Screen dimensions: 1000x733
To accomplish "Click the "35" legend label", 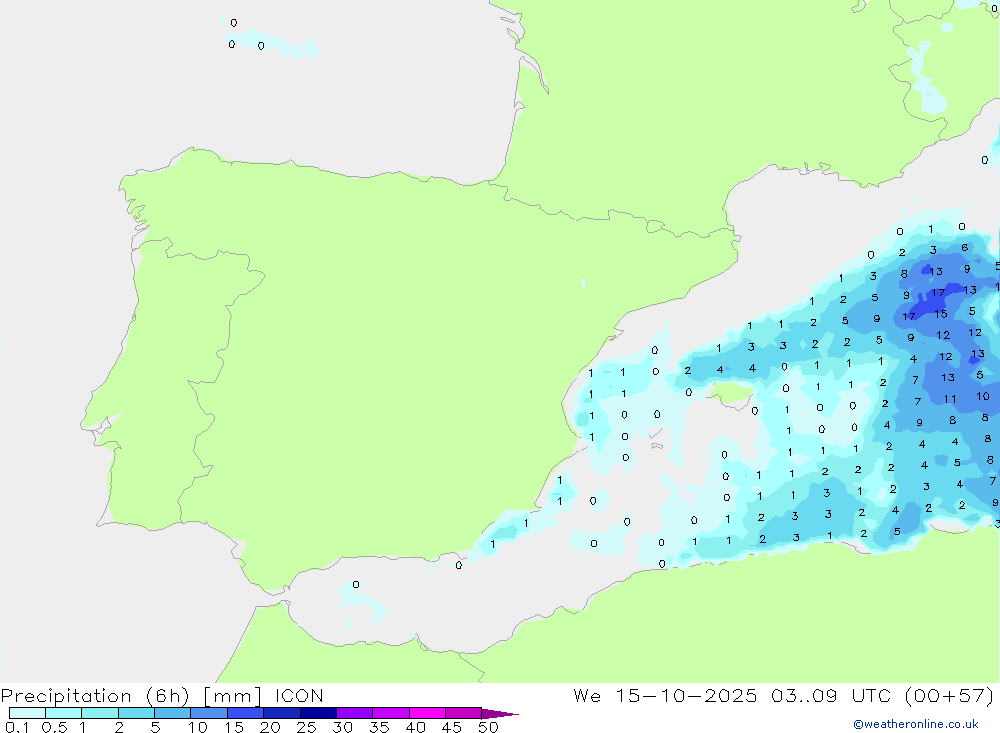I will [379, 727].
